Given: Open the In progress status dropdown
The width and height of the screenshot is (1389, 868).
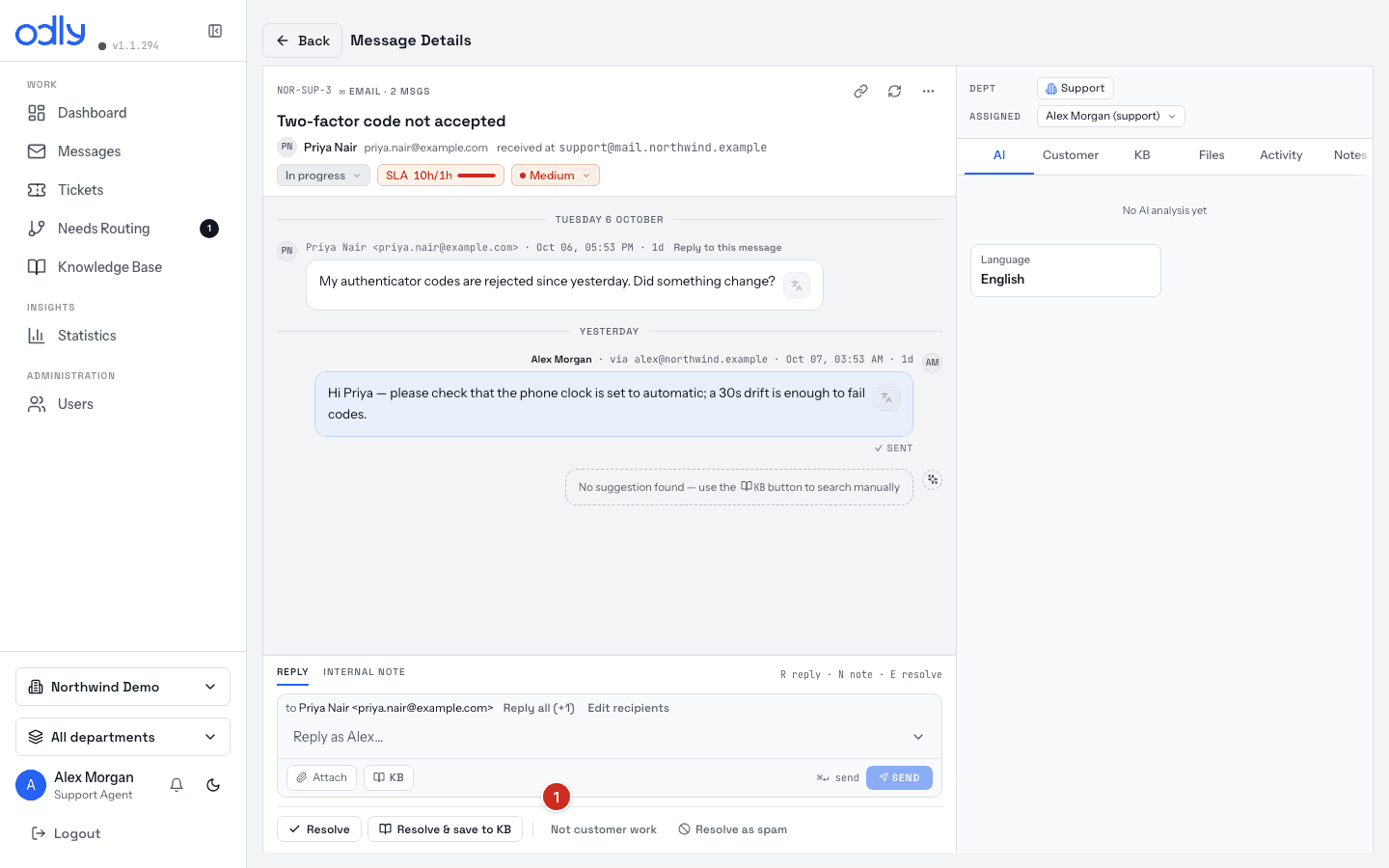Looking at the screenshot, I should (x=323, y=176).
